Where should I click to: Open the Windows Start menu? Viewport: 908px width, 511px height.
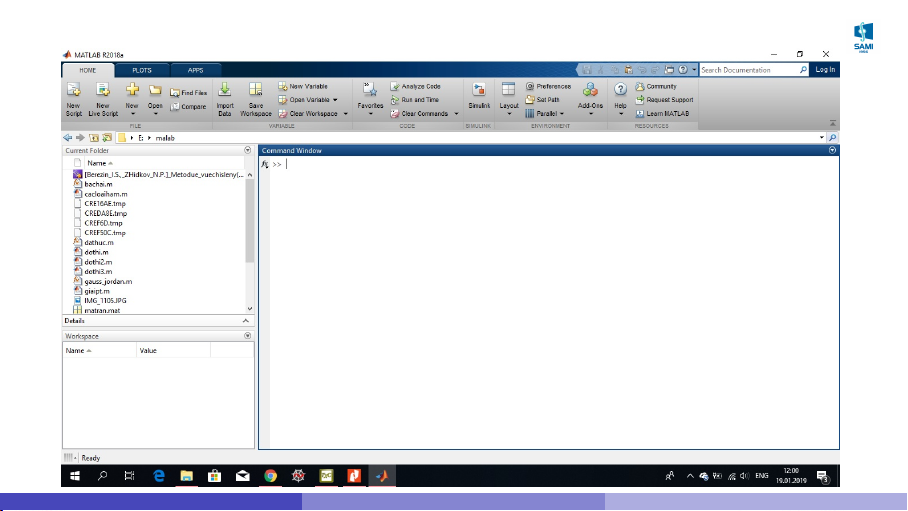point(75,476)
